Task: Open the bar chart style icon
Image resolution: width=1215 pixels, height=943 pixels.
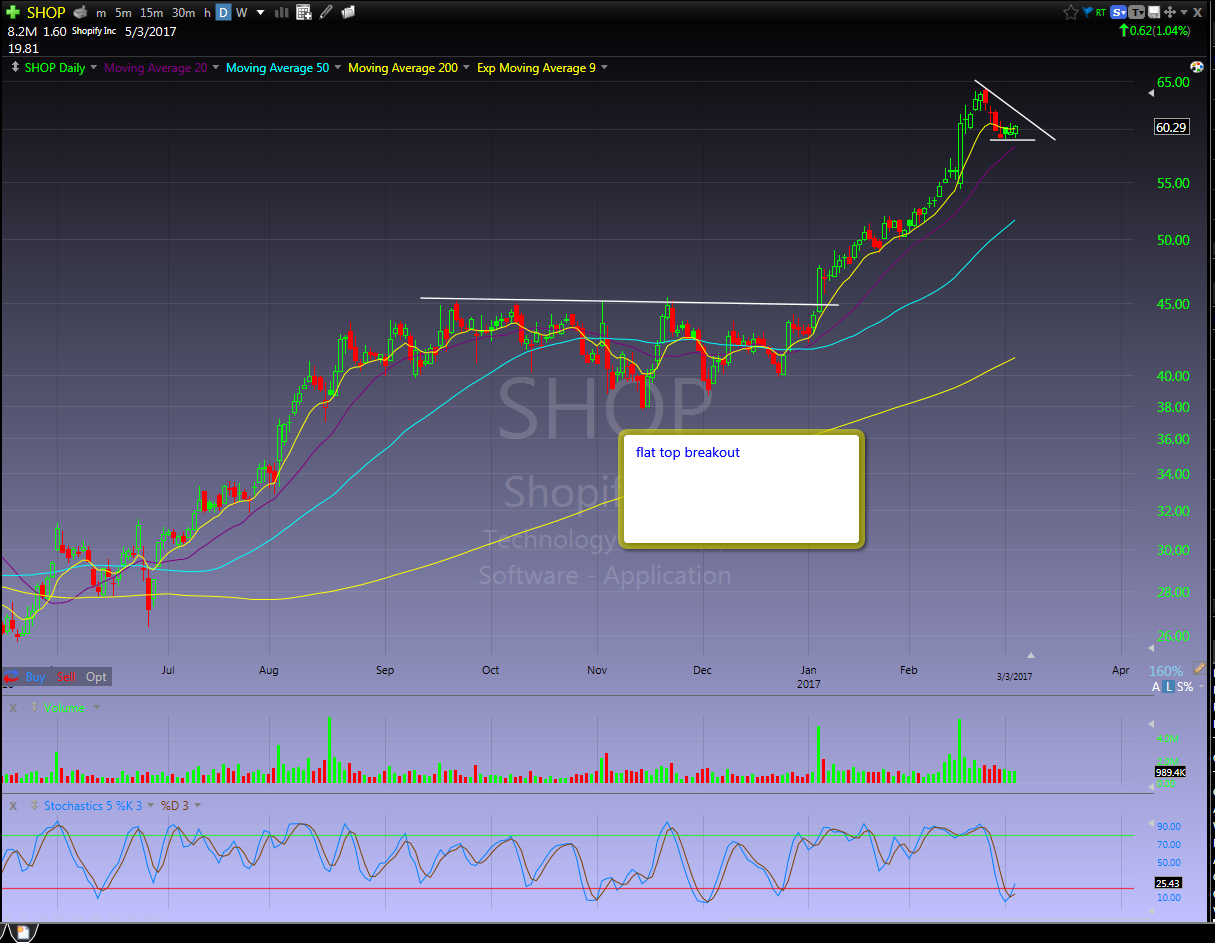Action: (281, 13)
